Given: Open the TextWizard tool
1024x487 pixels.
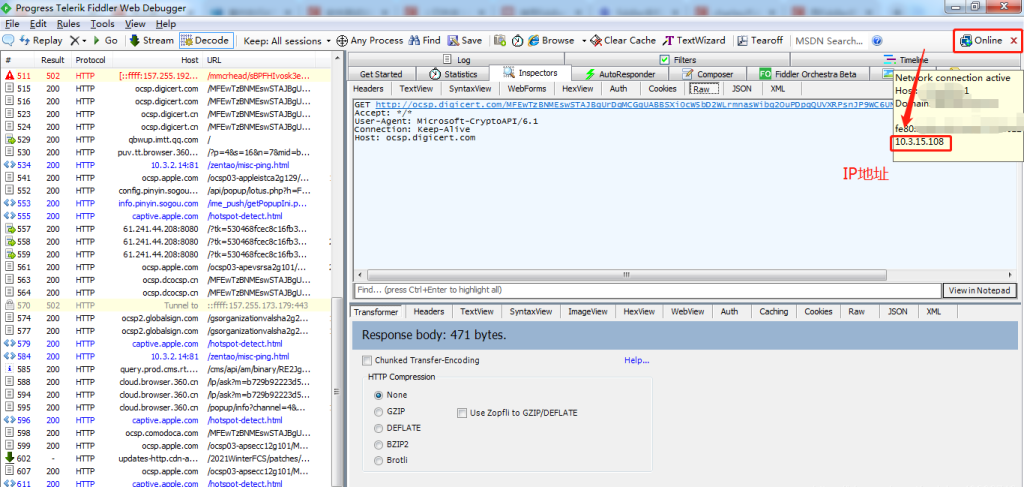Looking at the screenshot, I should 694,40.
